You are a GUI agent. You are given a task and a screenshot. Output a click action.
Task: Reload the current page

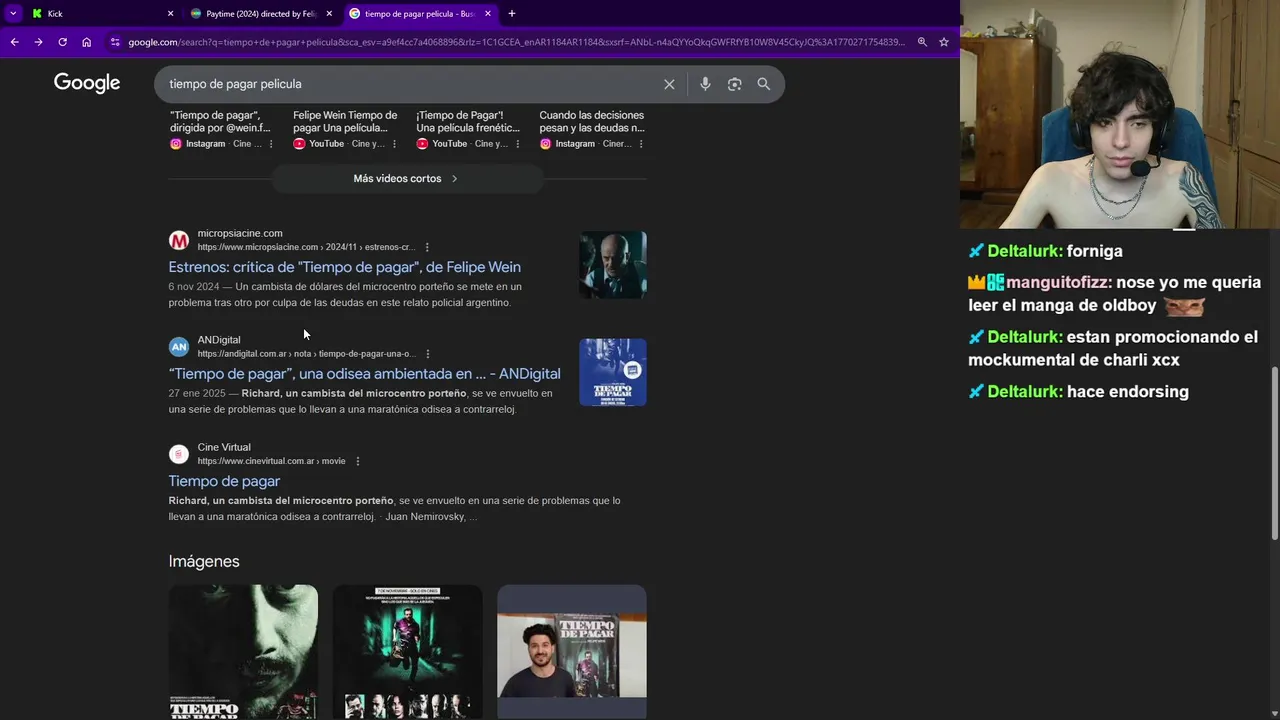62,42
